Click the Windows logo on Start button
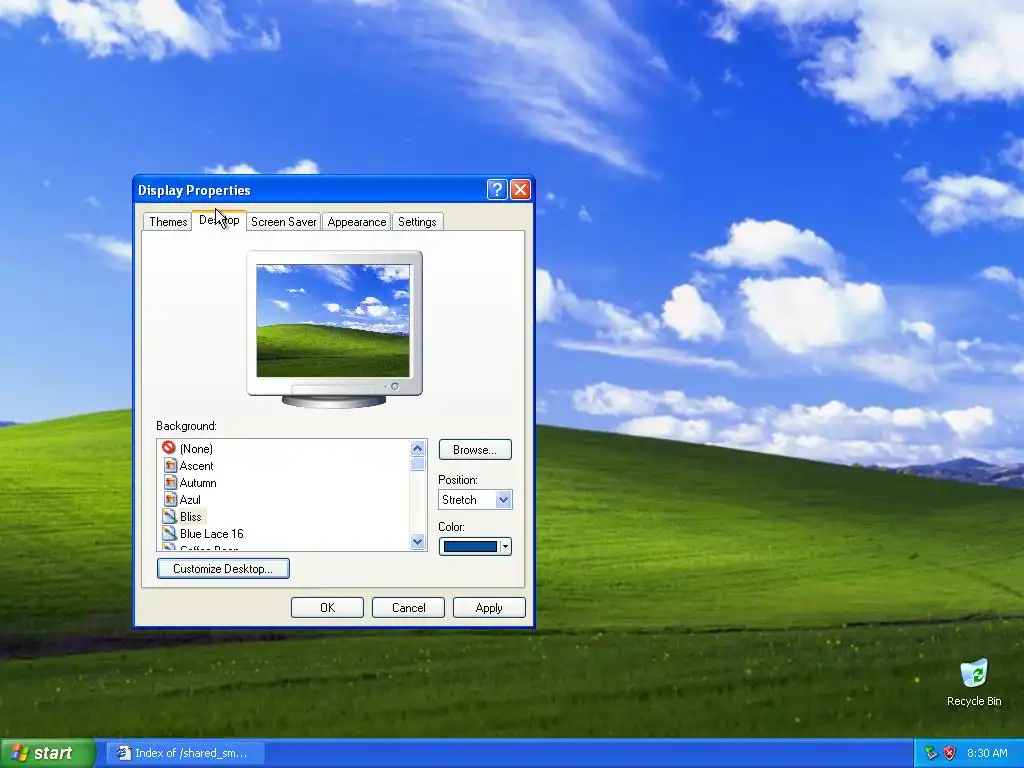This screenshot has width=1024, height=768. [20, 753]
